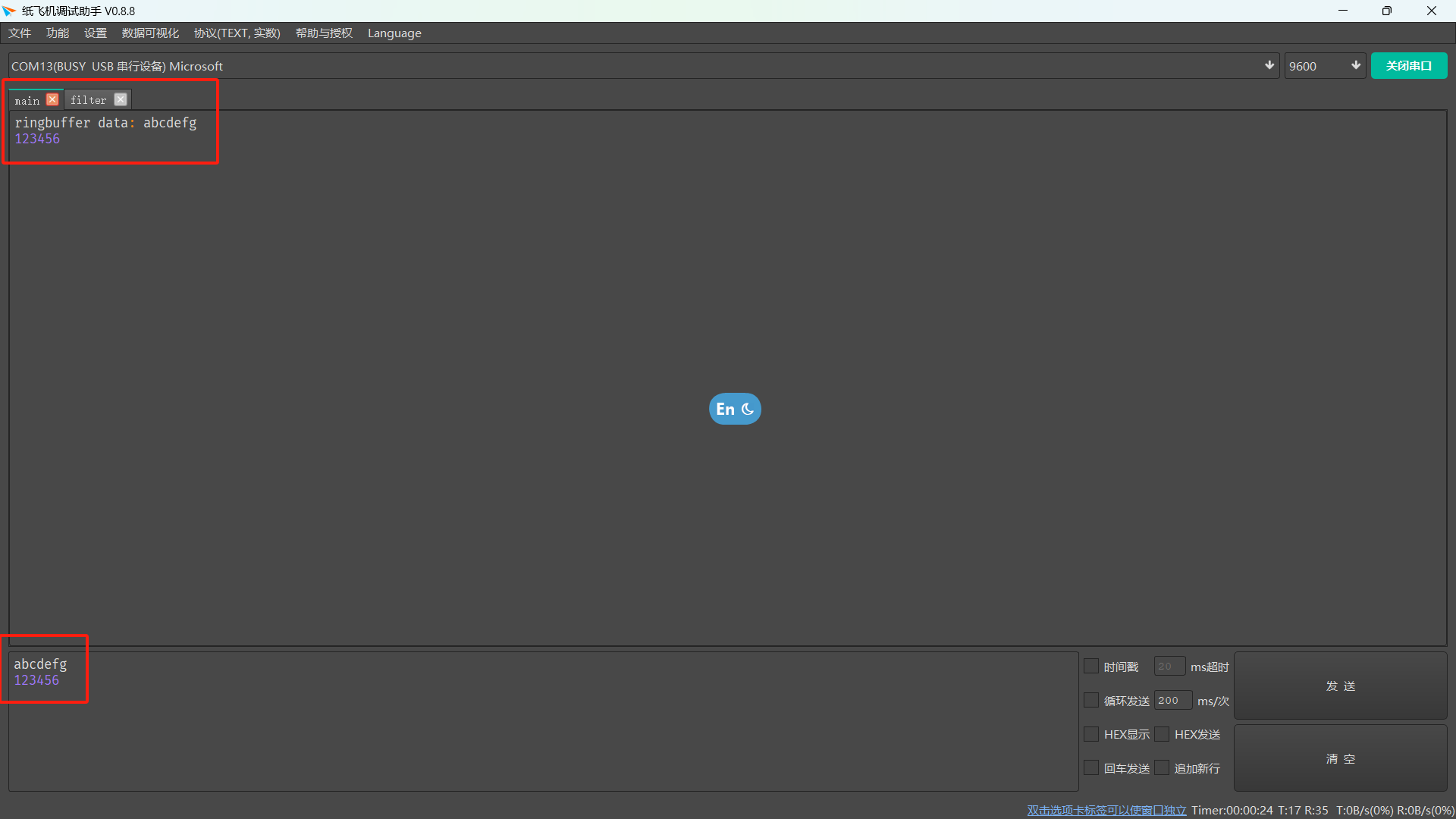Click the 关闭串口 close port button
1456x819 pixels.
pos(1408,66)
